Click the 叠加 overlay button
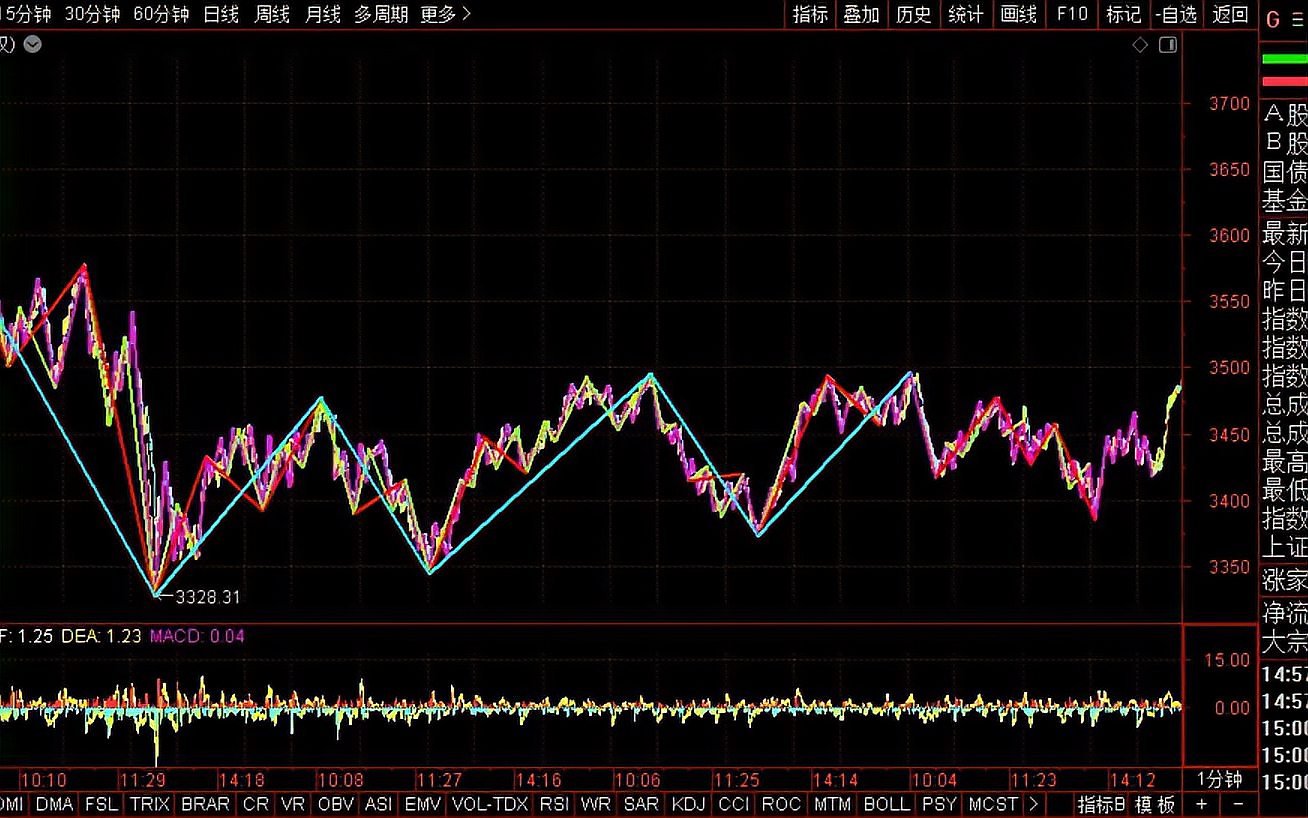The image size is (1308, 818). coord(862,14)
